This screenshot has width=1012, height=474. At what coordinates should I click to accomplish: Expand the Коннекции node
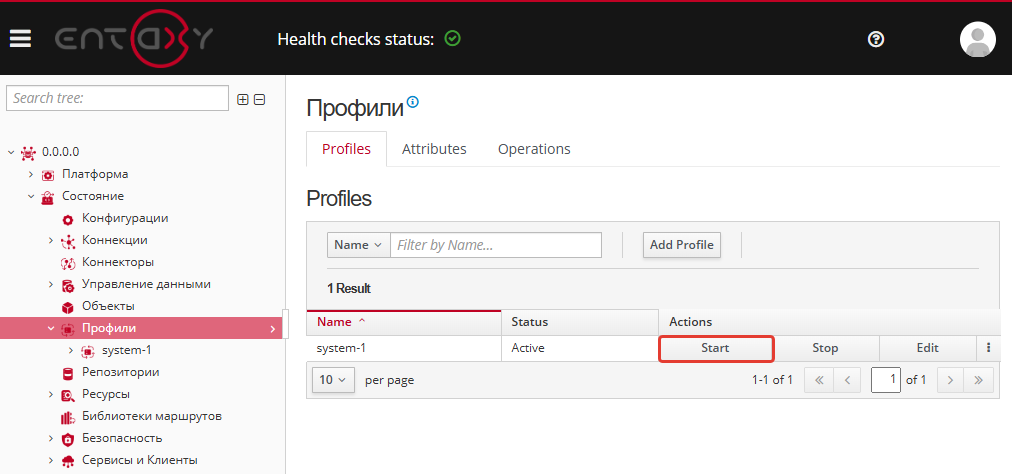[51, 240]
